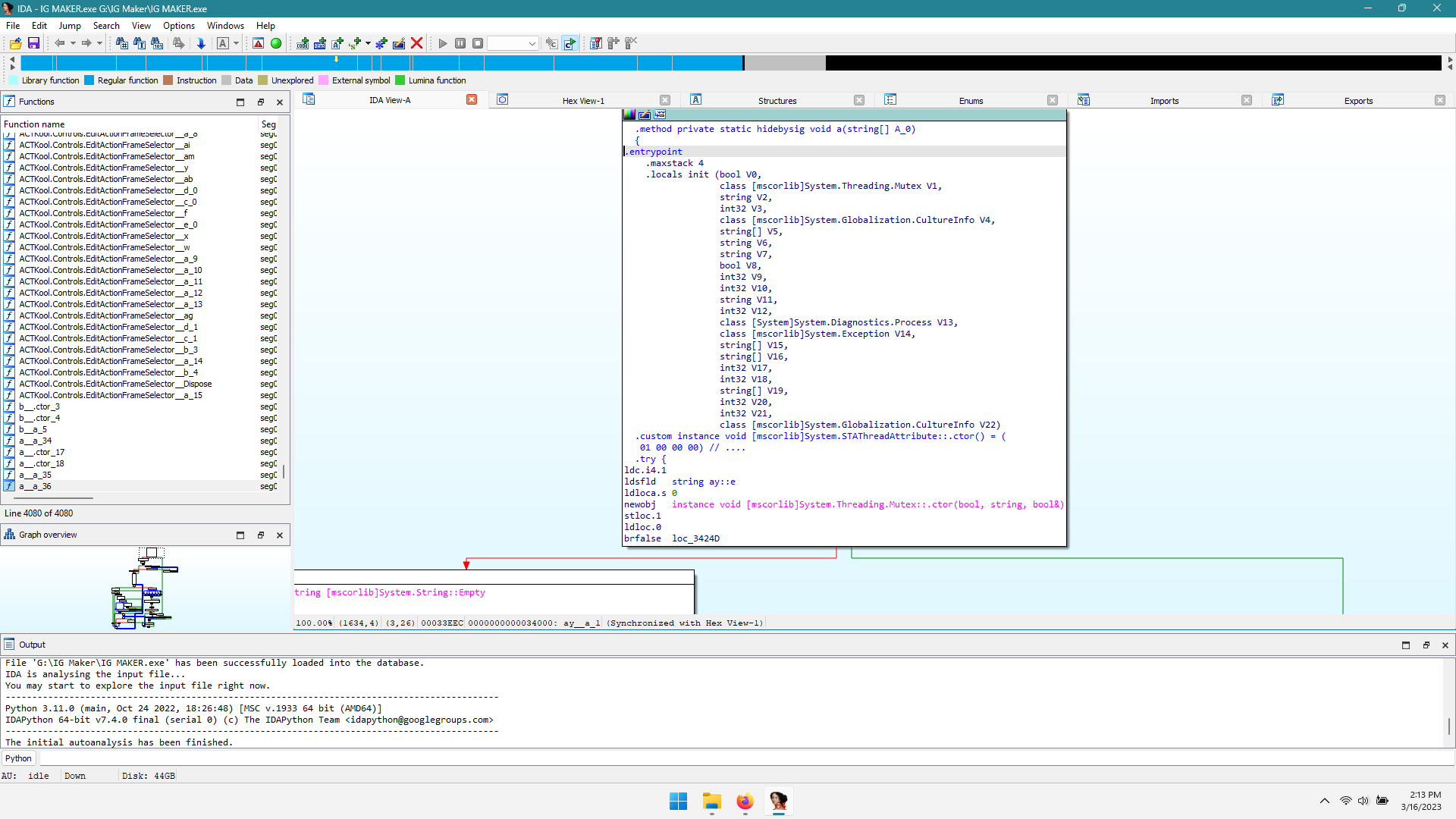Click the graph node edit pencil icon
1456x819 pixels.
pos(645,115)
